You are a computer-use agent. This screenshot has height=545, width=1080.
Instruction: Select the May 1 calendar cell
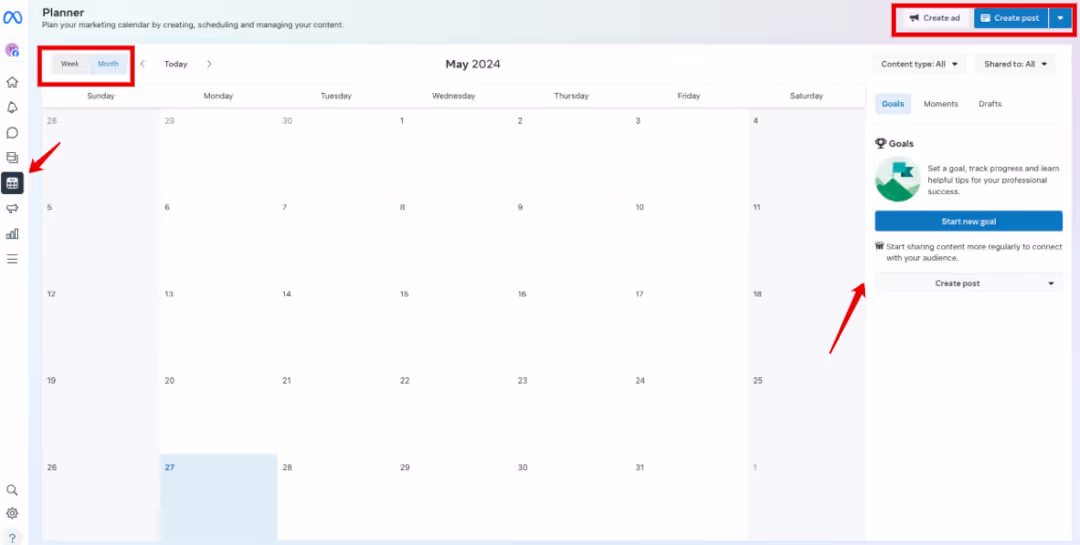[453, 152]
